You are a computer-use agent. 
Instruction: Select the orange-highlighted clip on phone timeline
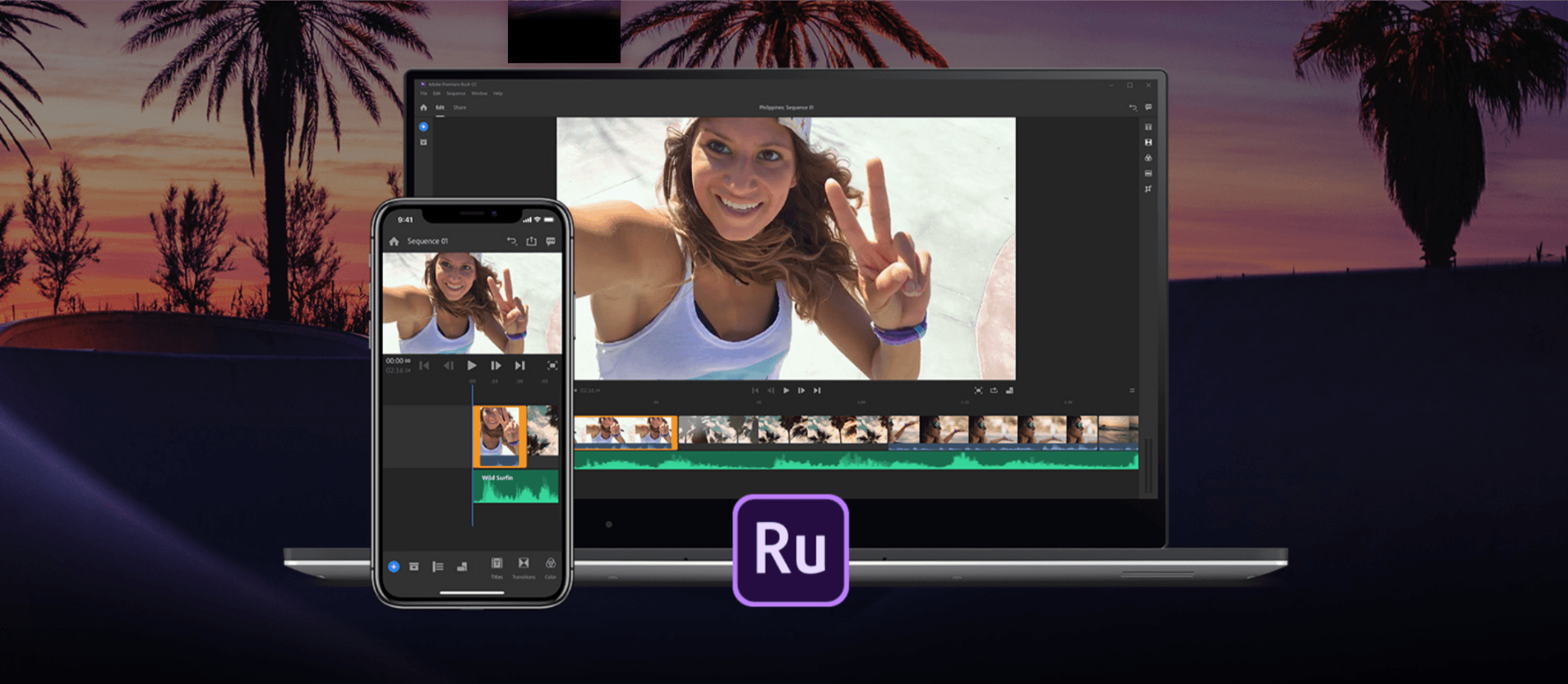[500, 436]
